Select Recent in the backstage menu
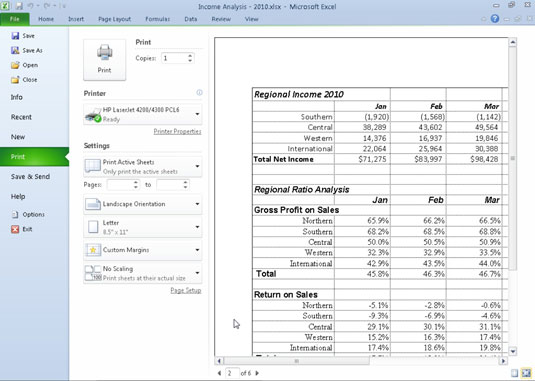 (x=21, y=117)
